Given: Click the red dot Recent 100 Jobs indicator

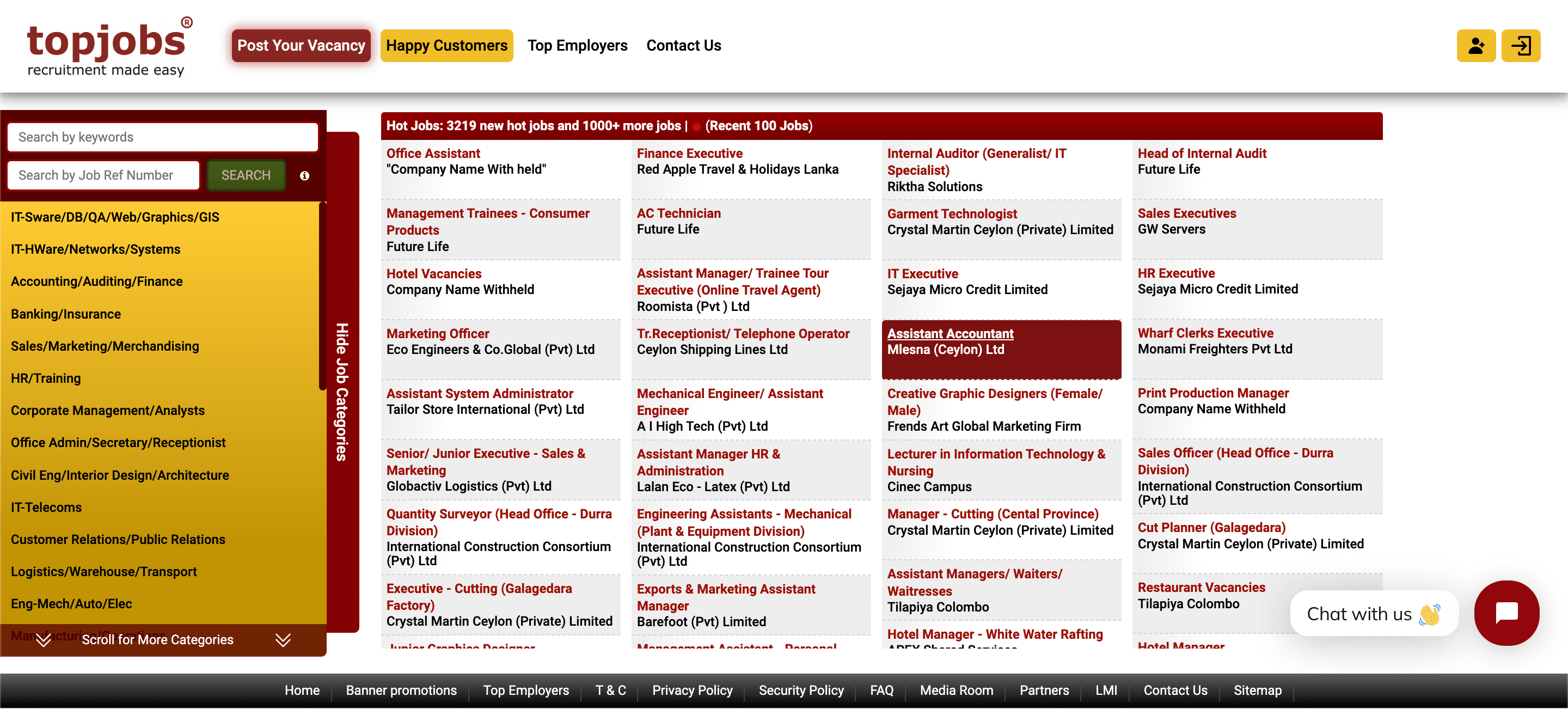Looking at the screenshot, I should click(696, 127).
